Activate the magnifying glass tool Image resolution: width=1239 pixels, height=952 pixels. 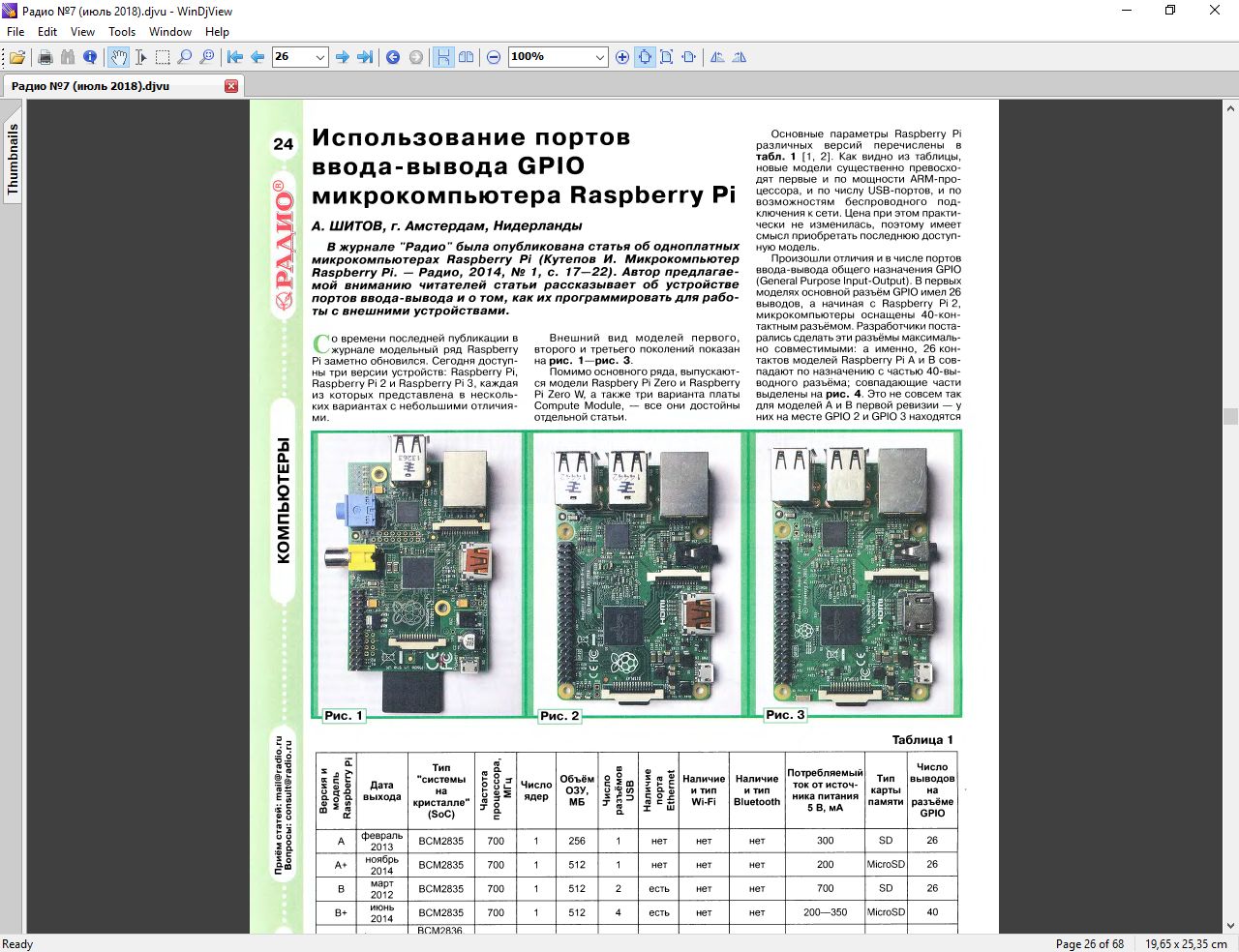(x=185, y=57)
